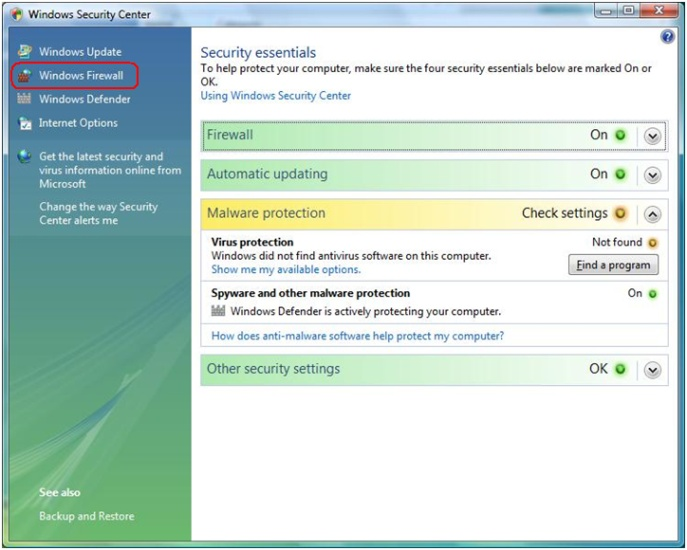Open the Windows Firewall link
The height and width of the screenshot is (550, 687).
point(81,75)
